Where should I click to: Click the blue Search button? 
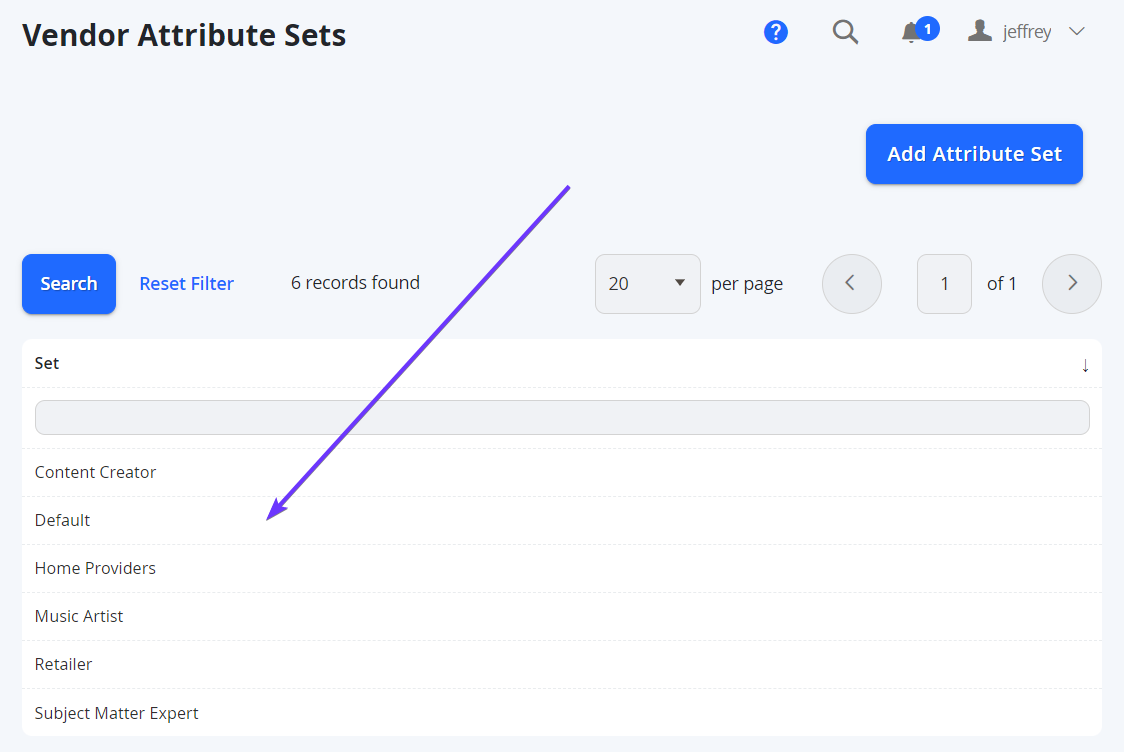coord(69,284)
